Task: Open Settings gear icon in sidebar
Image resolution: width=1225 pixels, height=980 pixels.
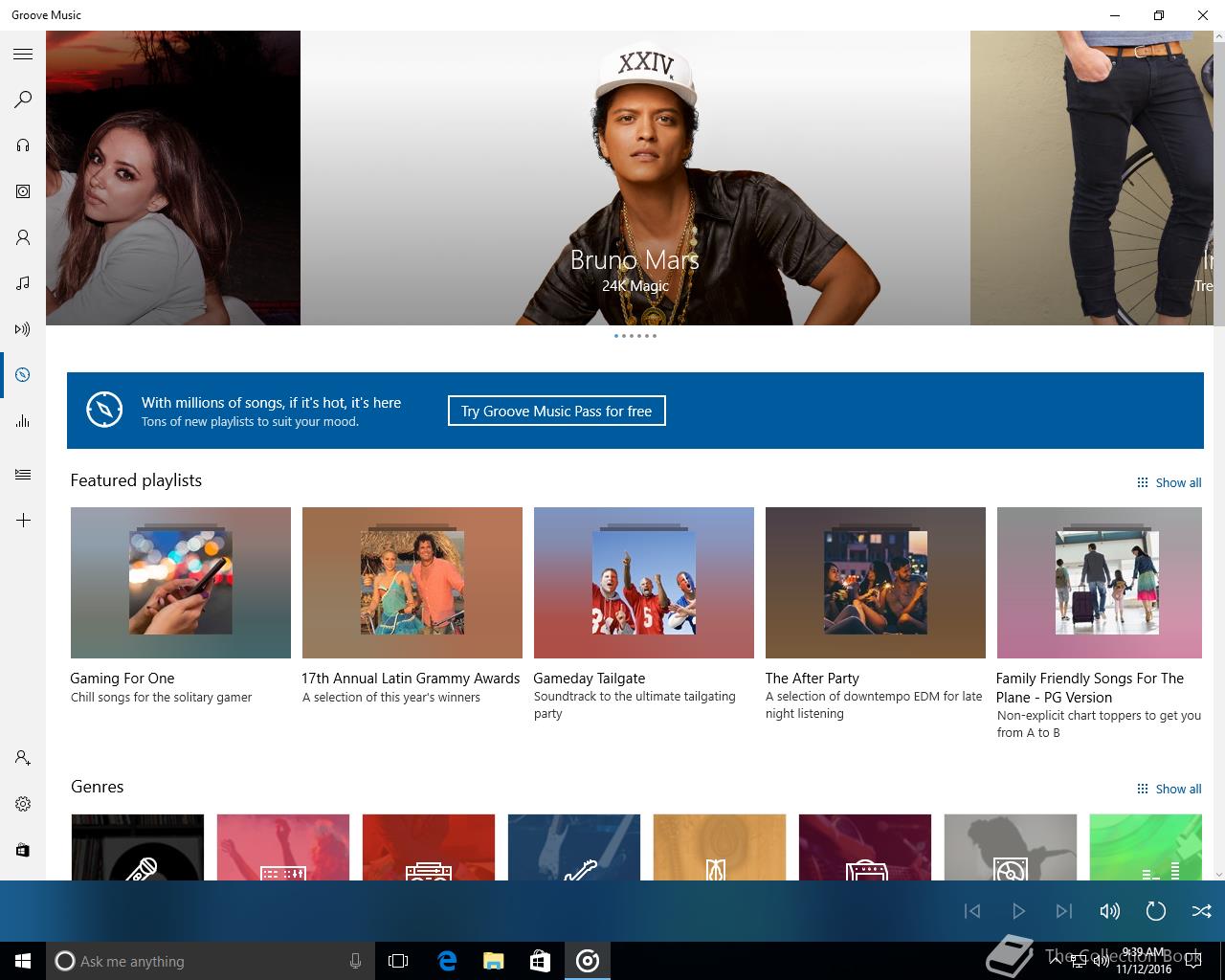Action: pos(23,804)
